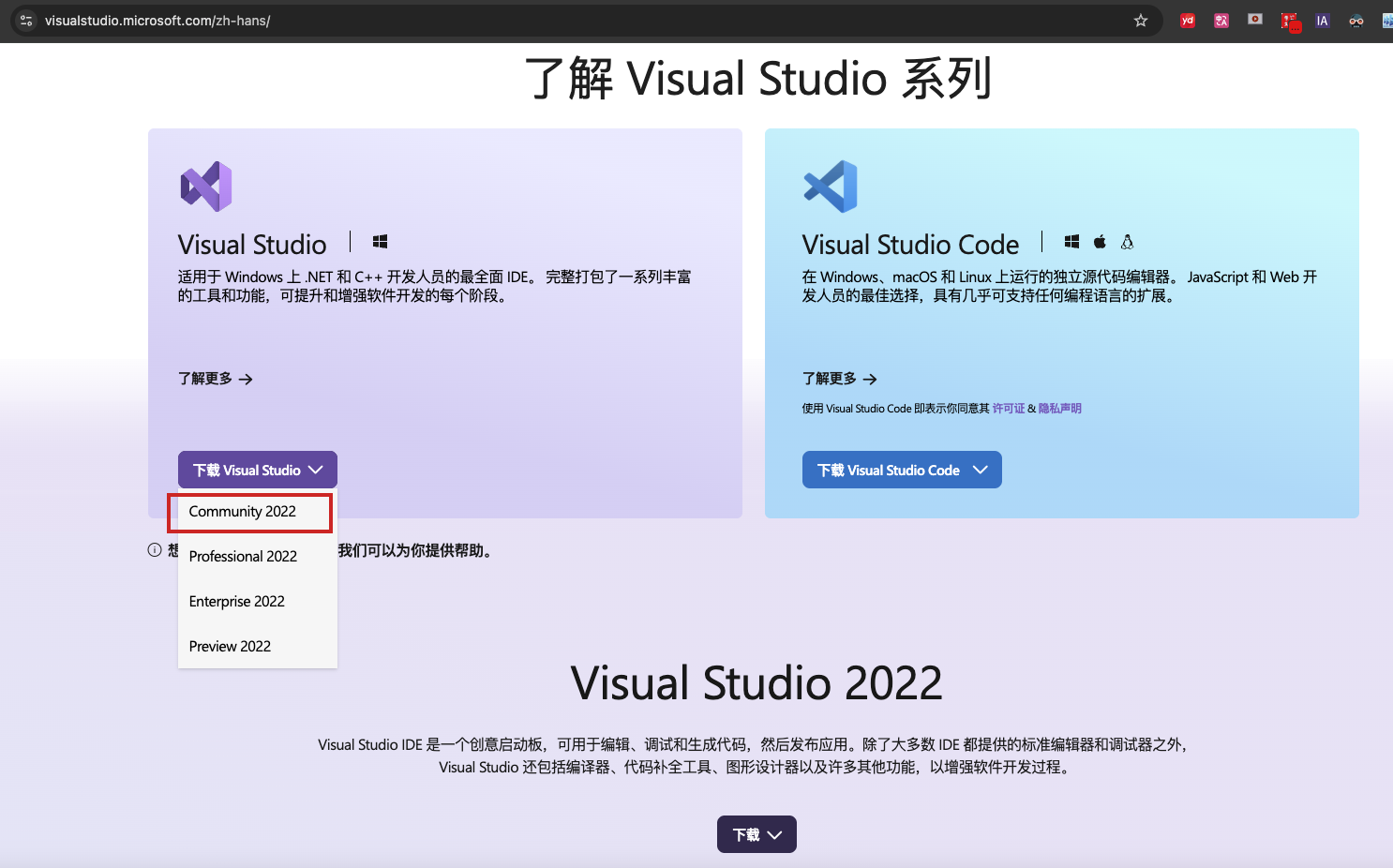Click Apple icon beside Visual Studio Code heading
1393x868 pixels.
click(1100, 242)
